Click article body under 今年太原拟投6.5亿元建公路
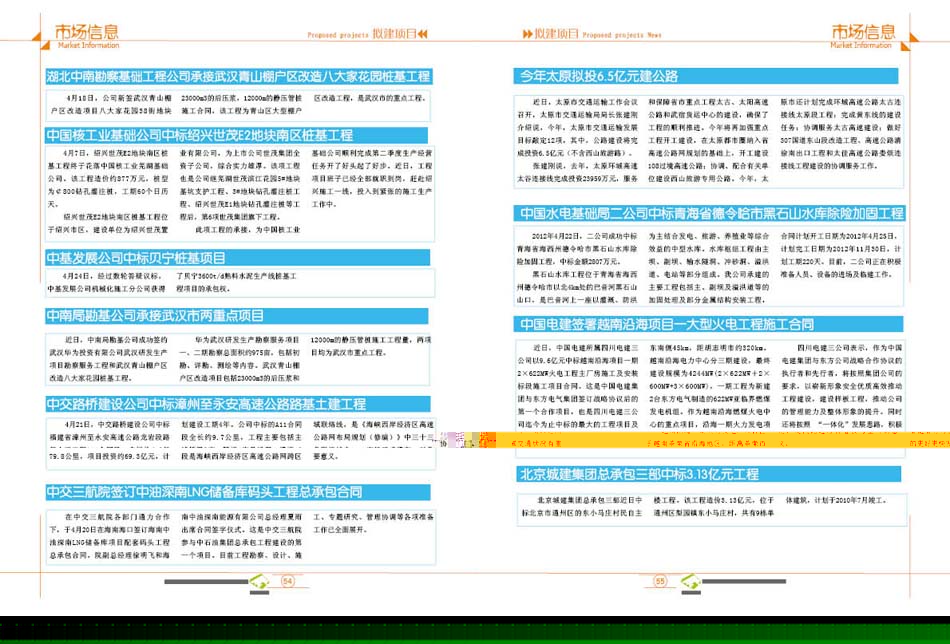This screenshot has height=644, width=950. click(709, 141)
